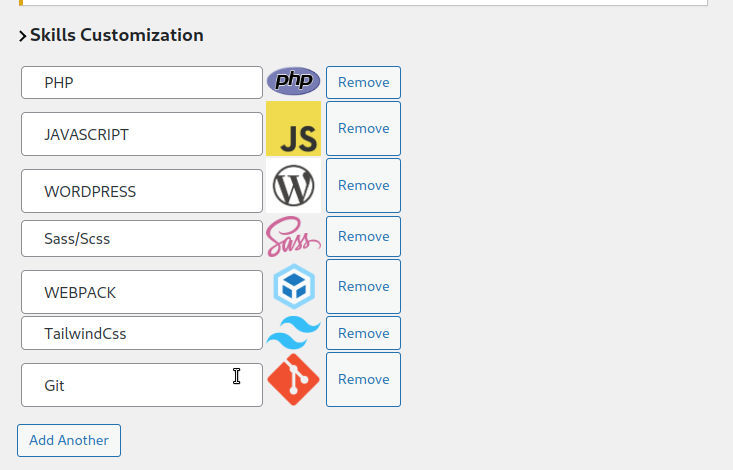
Task: Click the WordPress logo icon
Action: [294, 186]
